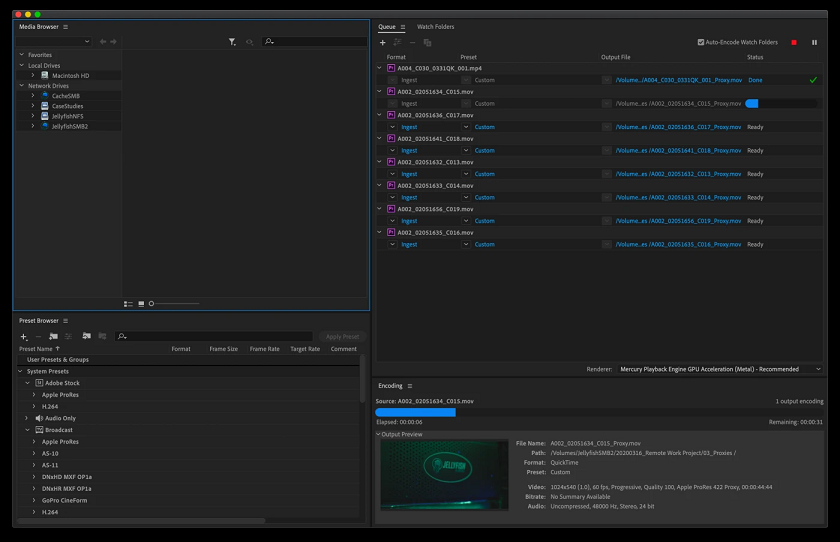840x542 pixels.
Task: Expand the JellyfishNFS network drive
Action: tap(33, 116)
